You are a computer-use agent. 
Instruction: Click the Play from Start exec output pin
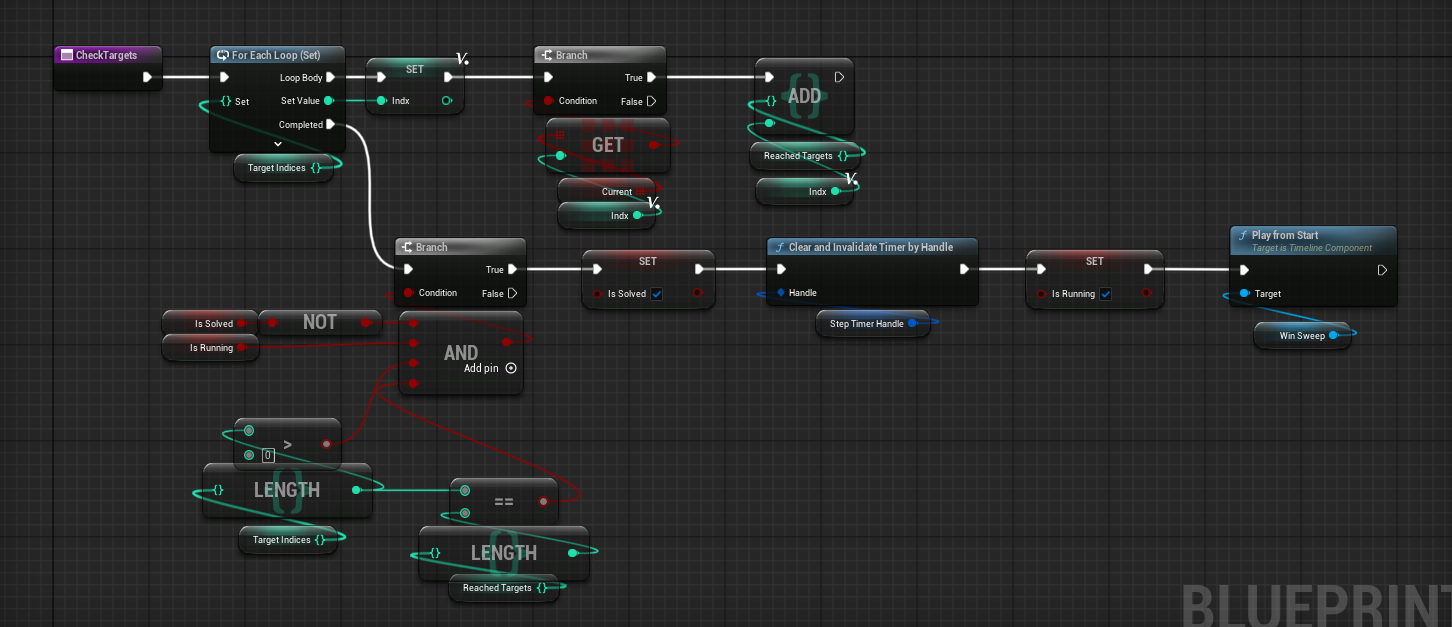pos(1381,270)
